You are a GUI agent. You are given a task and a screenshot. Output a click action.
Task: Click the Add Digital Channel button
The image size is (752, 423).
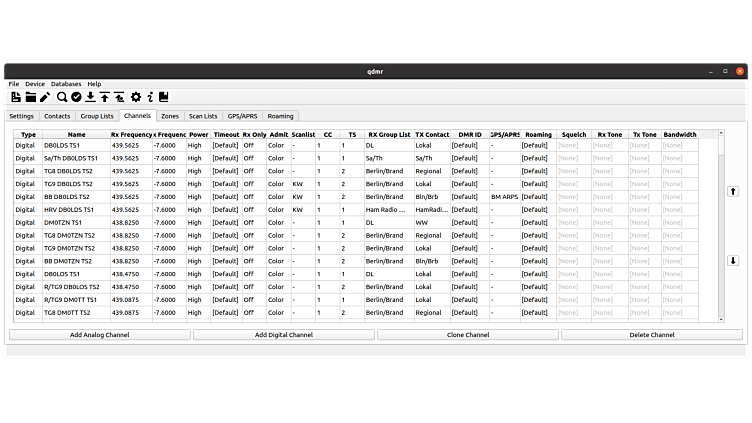point(283,335)
